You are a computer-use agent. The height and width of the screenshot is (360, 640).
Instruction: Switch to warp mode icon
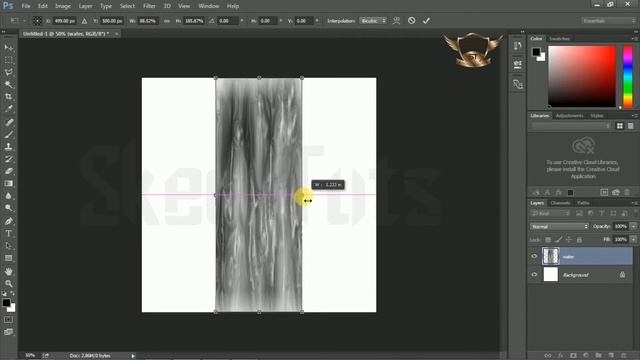pyautogui.click(x=396, y=21)
